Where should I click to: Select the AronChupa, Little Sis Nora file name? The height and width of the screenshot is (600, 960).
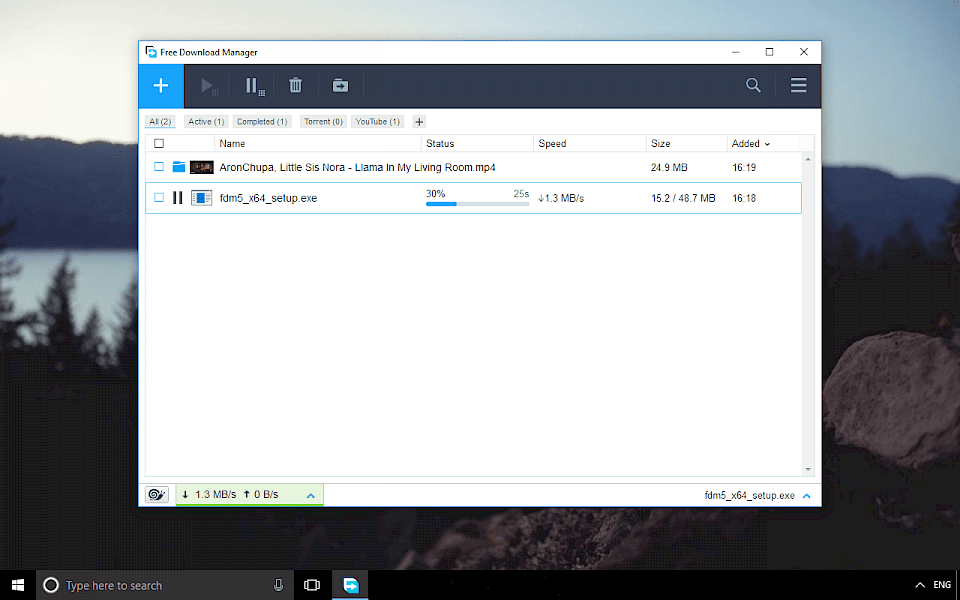358,167
